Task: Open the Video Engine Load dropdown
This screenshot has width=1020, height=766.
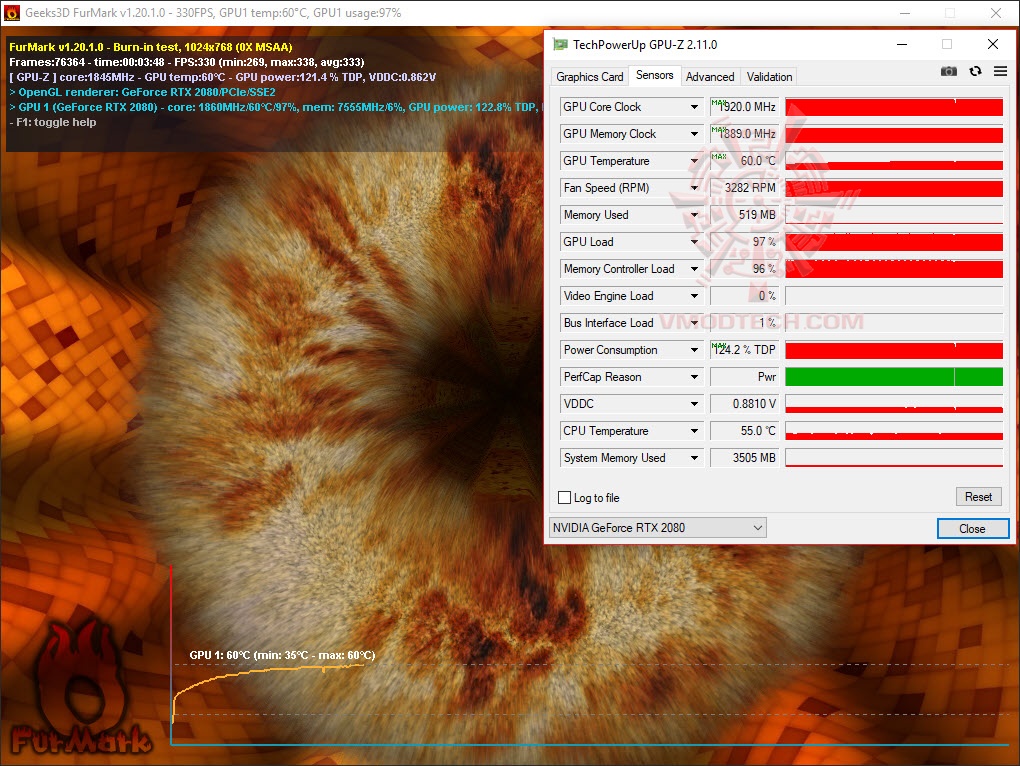Action: (x=694, y=296)
